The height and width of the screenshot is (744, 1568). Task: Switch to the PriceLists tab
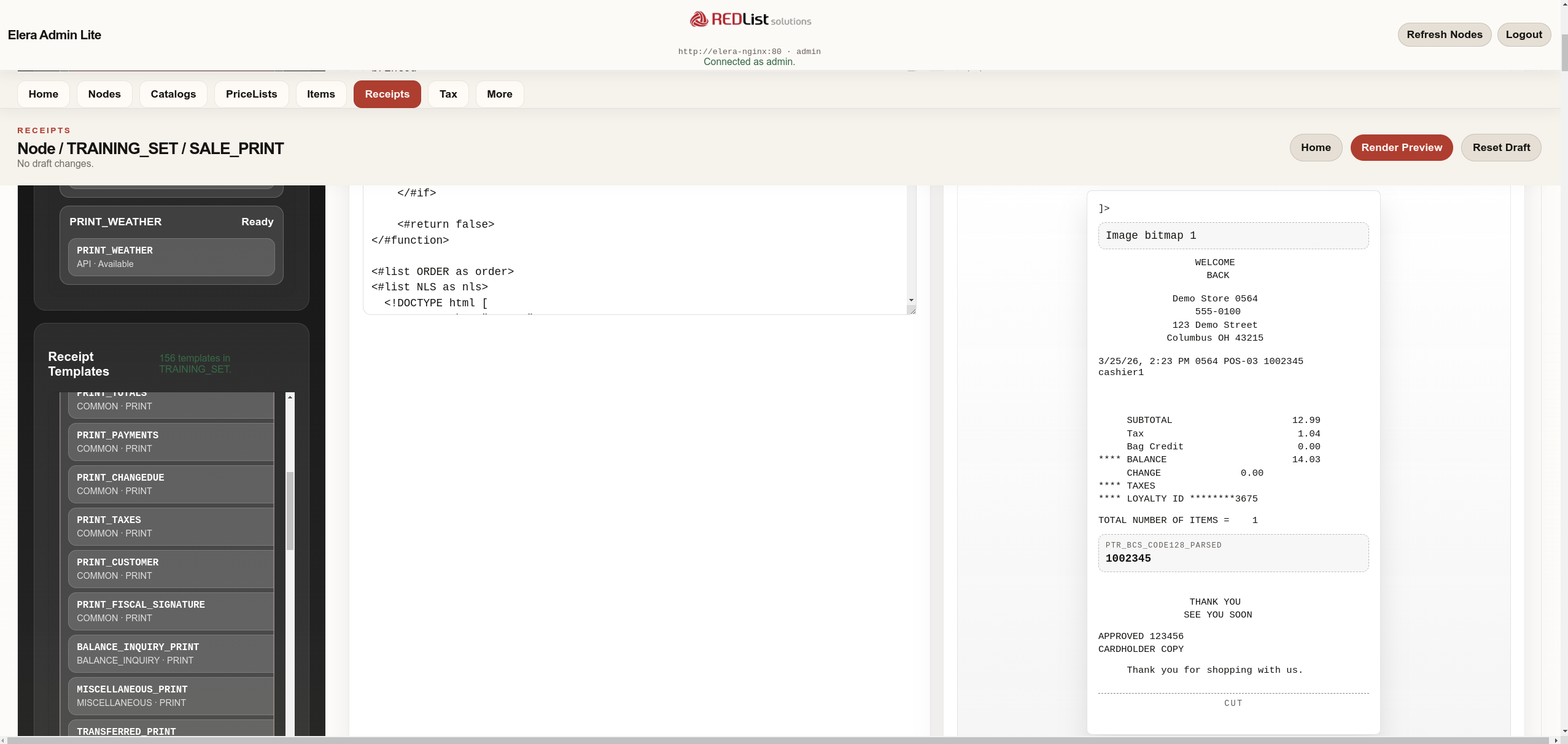[x=251, y=94]
